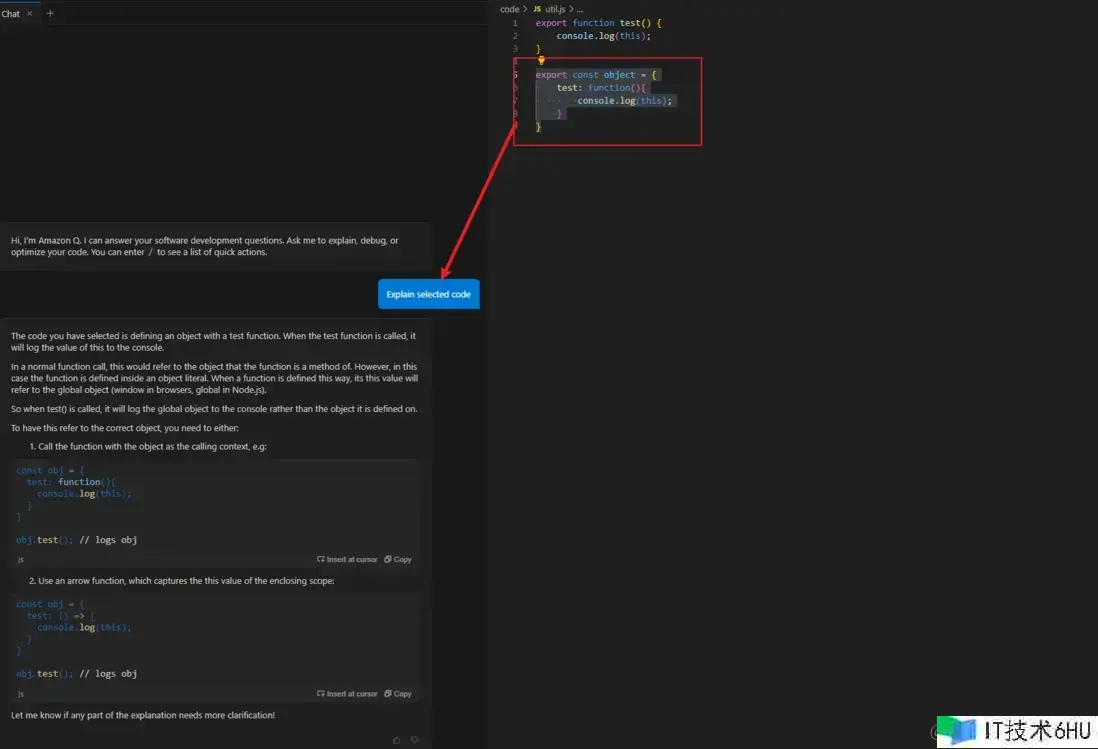The height and width of the screenshot is (749, 1098).
Task: Click the Amazon Q greeting message
Action: click(205, 246)
